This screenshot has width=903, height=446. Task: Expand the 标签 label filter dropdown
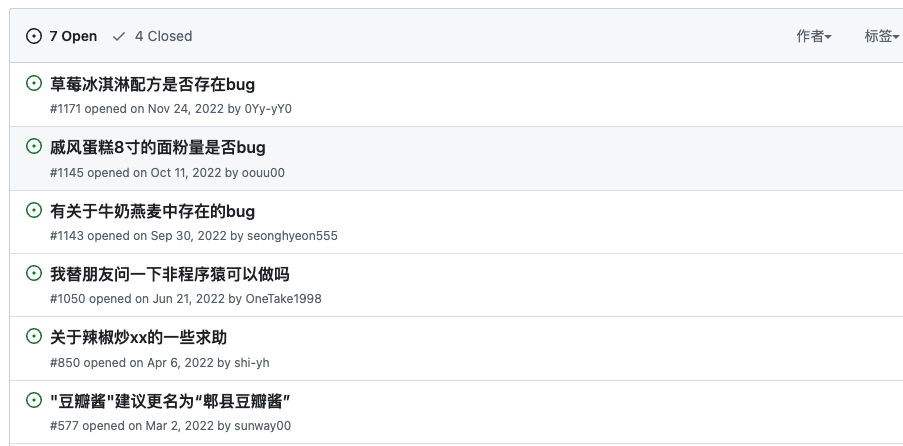point(881,36)
